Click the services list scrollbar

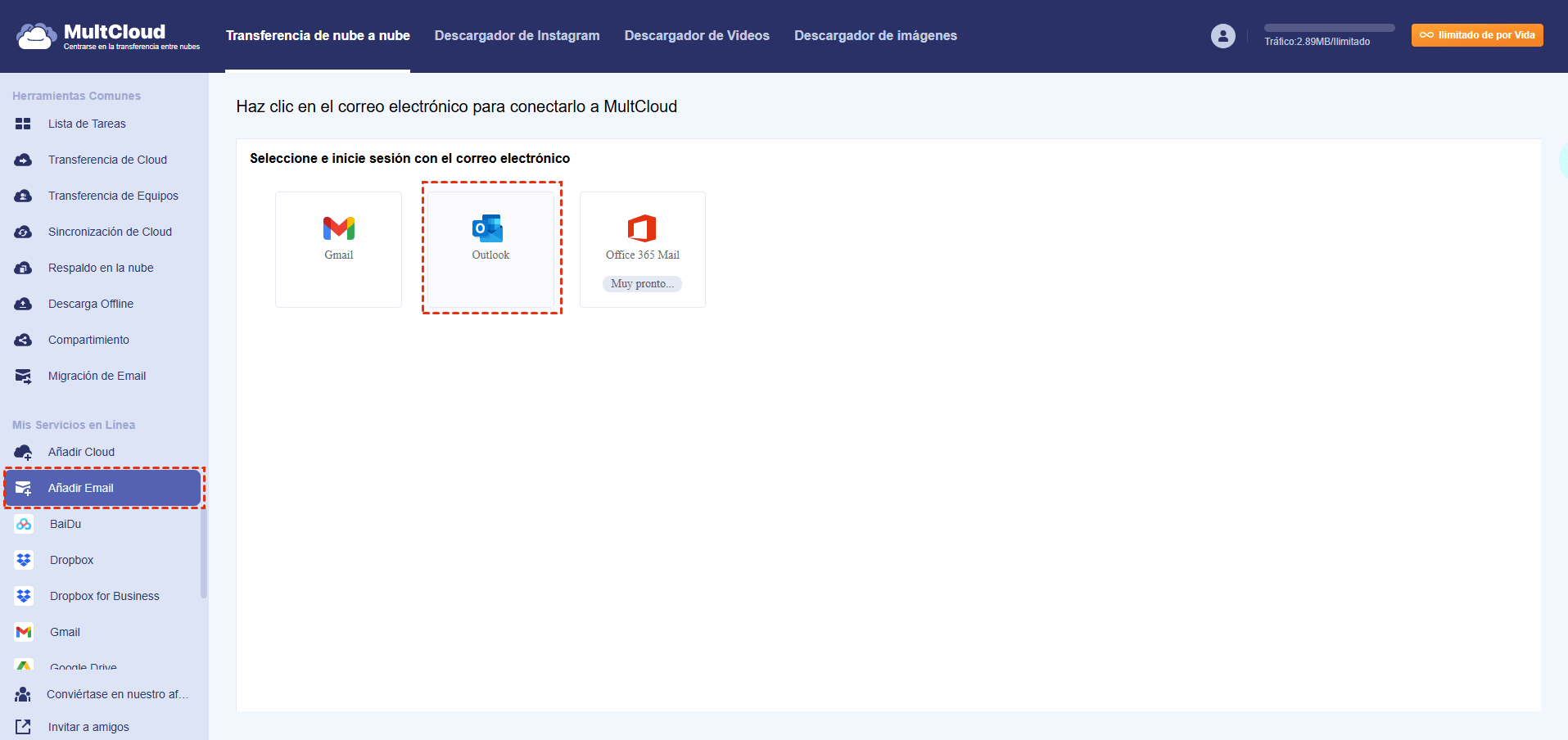point(204,553)
